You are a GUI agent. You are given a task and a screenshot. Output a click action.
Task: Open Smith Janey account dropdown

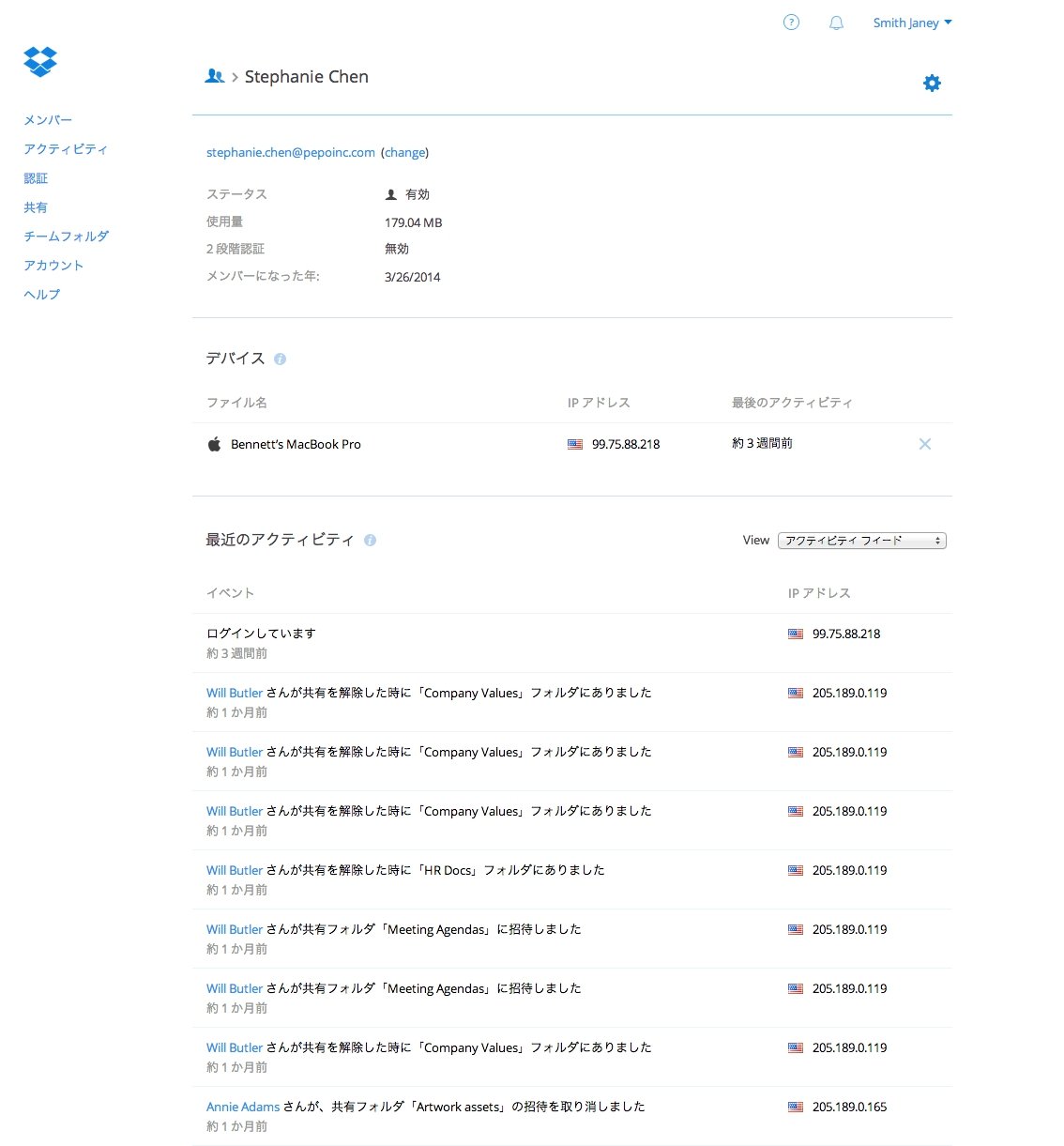(912, 23)
